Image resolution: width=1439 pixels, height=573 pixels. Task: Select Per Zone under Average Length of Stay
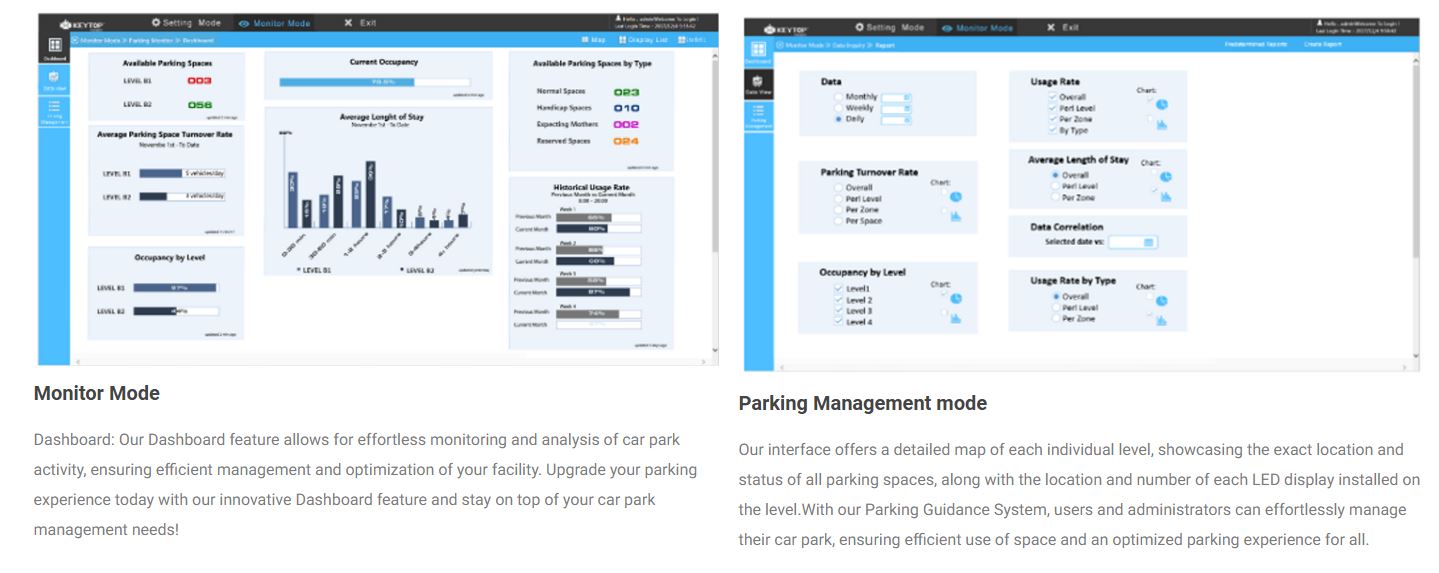click(x=1055, y=198)
